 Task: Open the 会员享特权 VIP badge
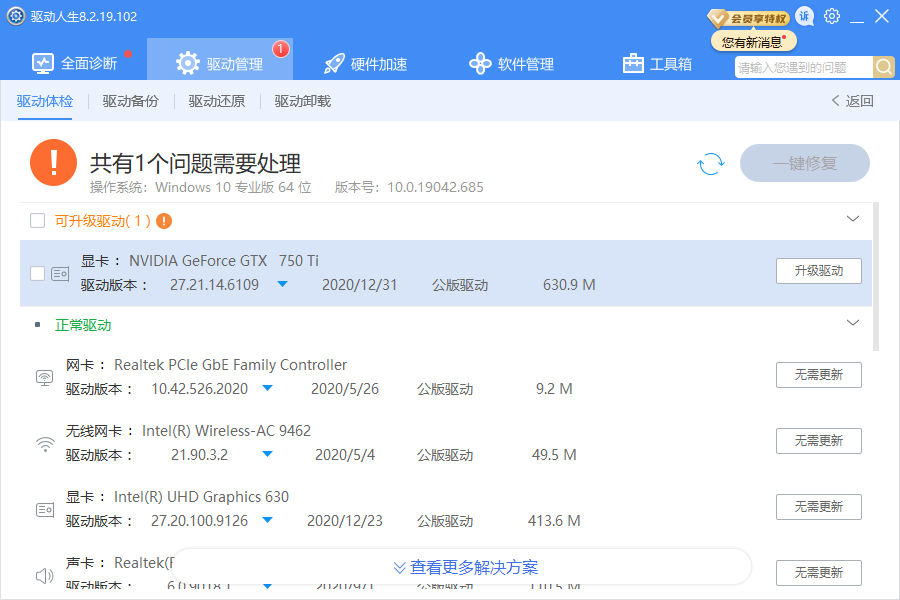(748, 18)
